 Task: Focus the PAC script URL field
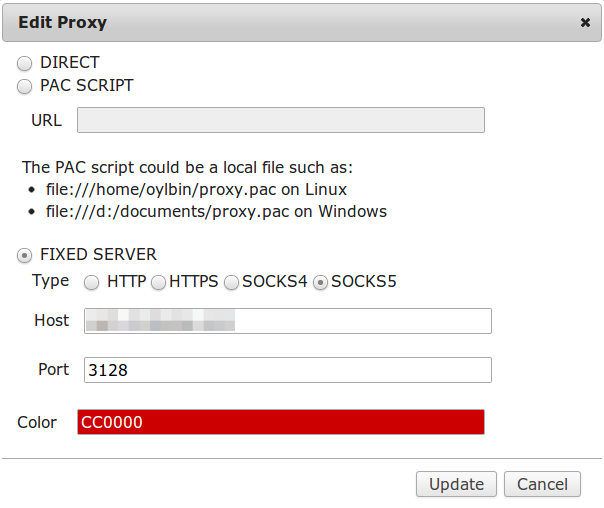coord(281,120)
